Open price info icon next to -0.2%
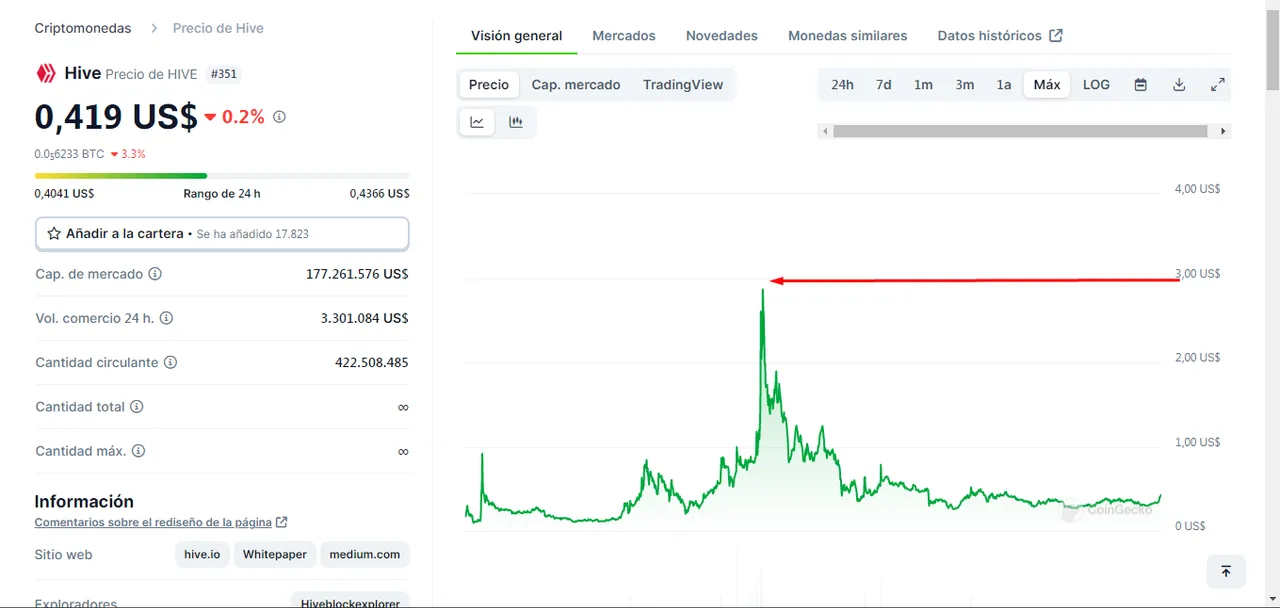 [x=279, y=117]
